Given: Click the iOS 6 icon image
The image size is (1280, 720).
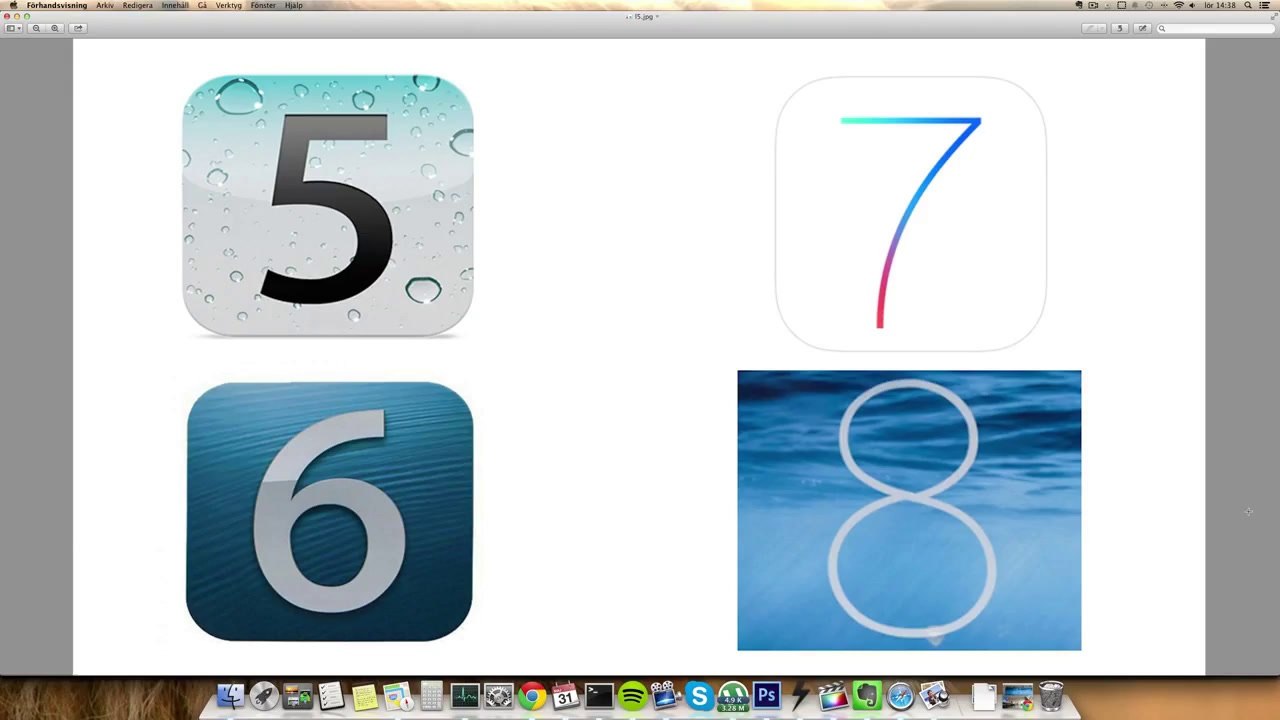Looking at the screenshot, I should [329, 511].
